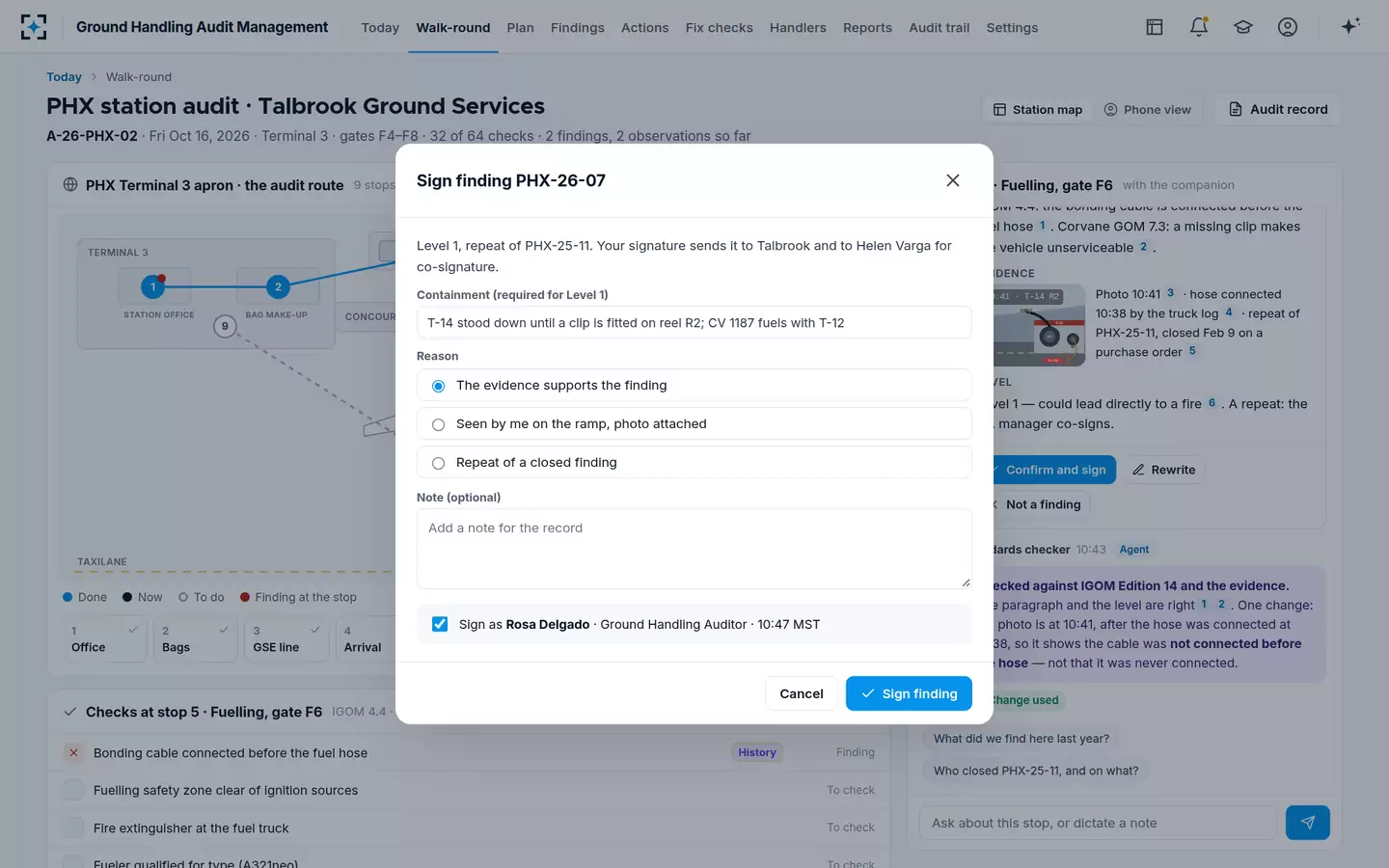Switch to the Today tab
The image size is (1389, 868).
point(380,28)
